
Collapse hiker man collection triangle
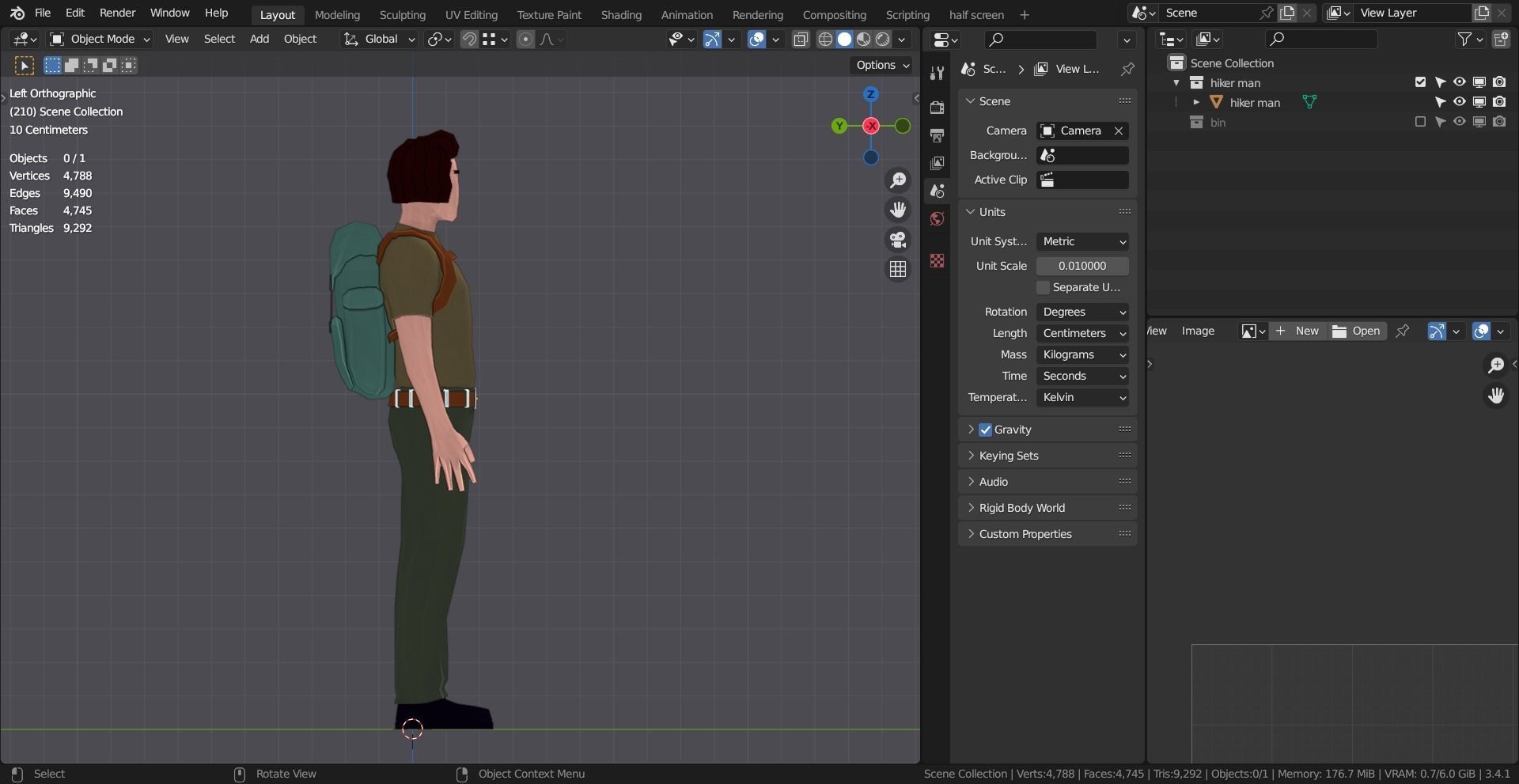(1176, 83)
